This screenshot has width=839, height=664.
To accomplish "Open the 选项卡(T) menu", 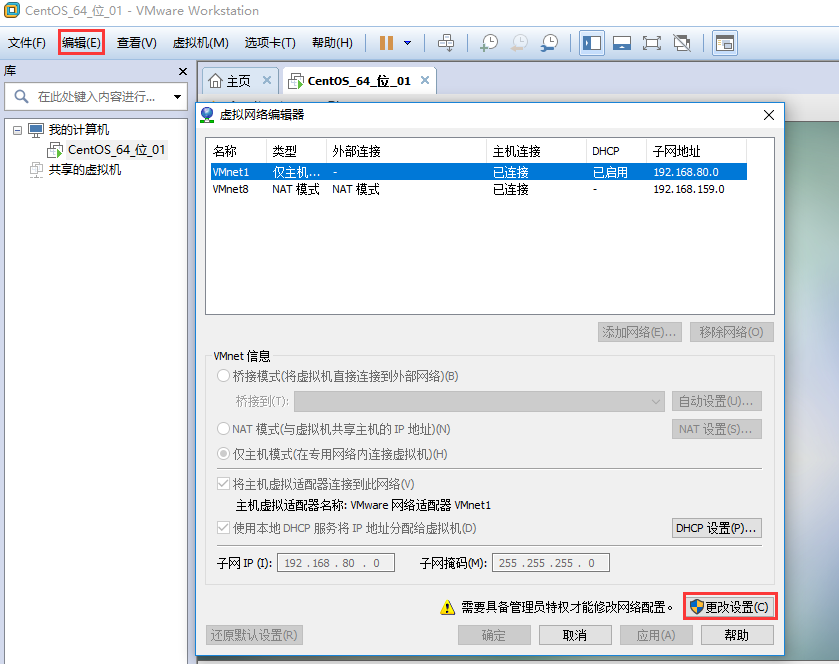I will [x=270, y=42].
